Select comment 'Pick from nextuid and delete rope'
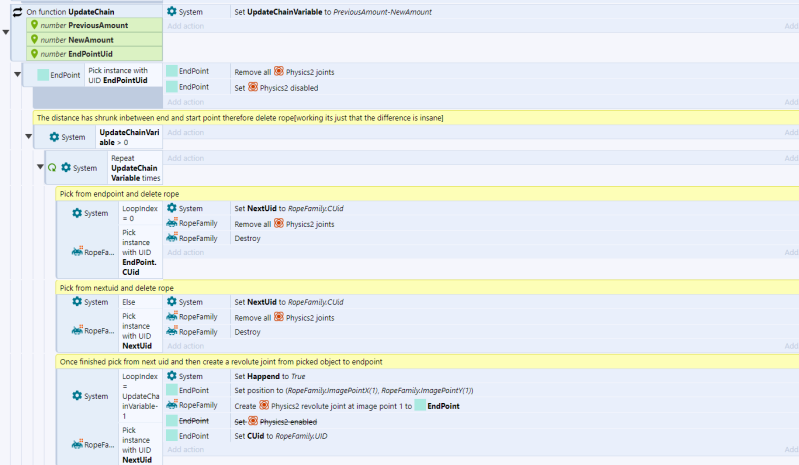This screenshot has width=799, height=465. (x=117, y=288)
